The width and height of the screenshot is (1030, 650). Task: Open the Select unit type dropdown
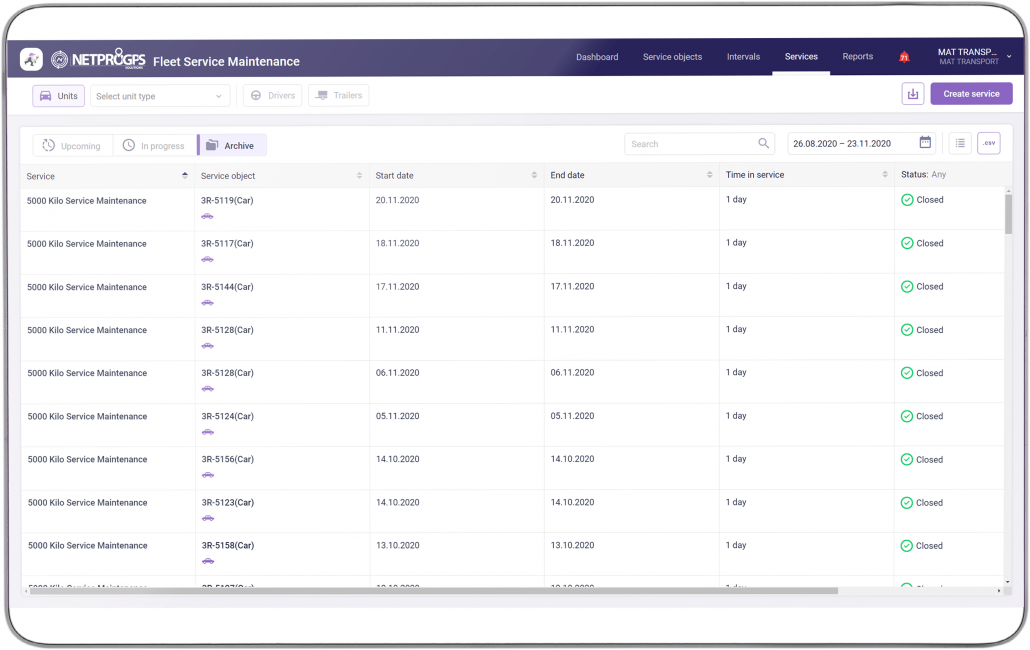coord(160,96)
